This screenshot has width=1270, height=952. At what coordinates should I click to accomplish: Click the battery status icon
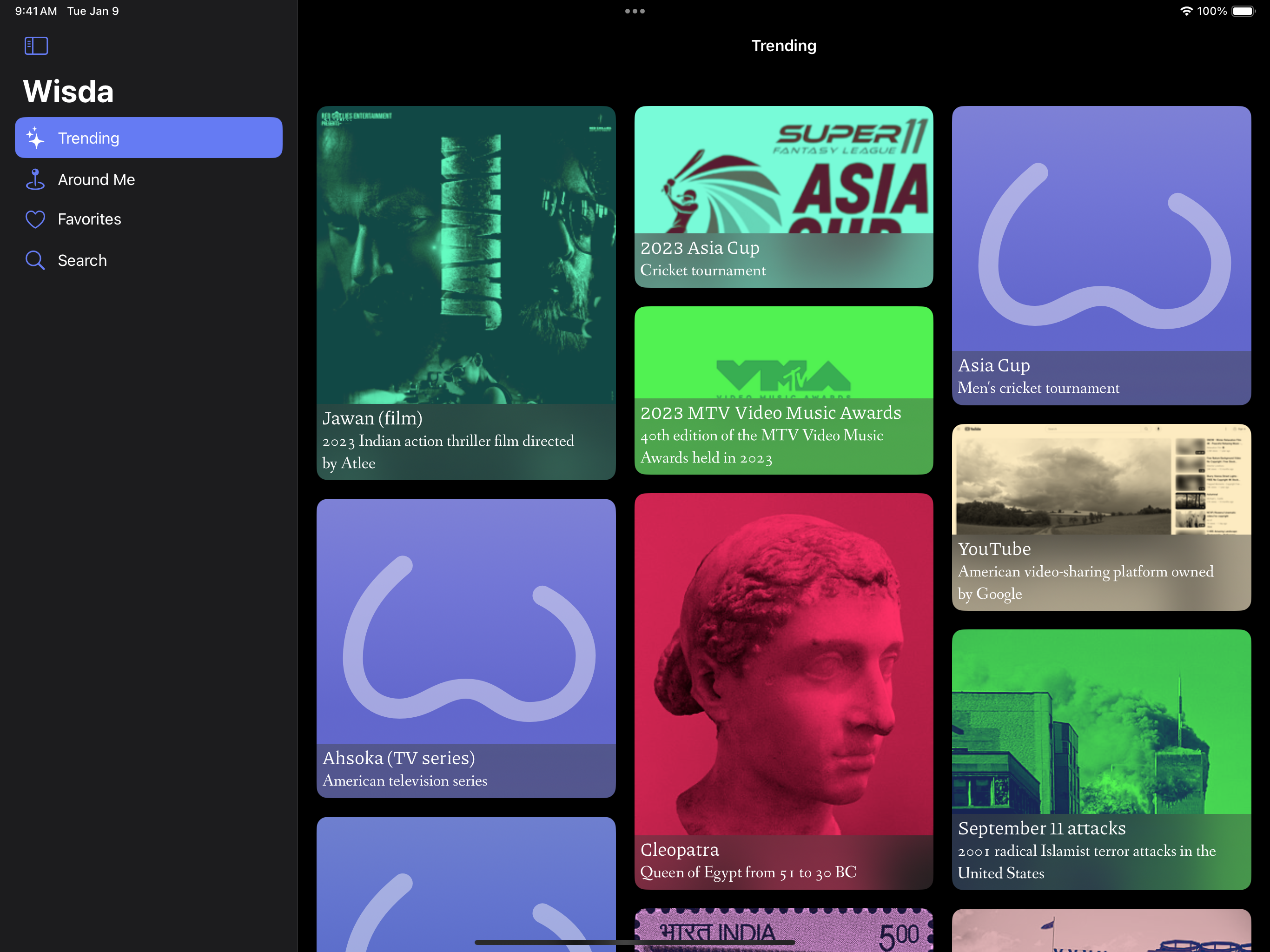pyautogui.click(x=1244, y=11)
